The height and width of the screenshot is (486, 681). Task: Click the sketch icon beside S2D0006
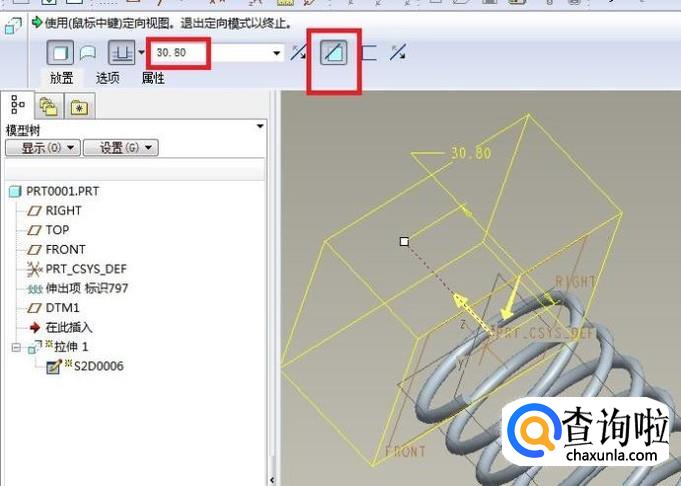pos(54,367)
